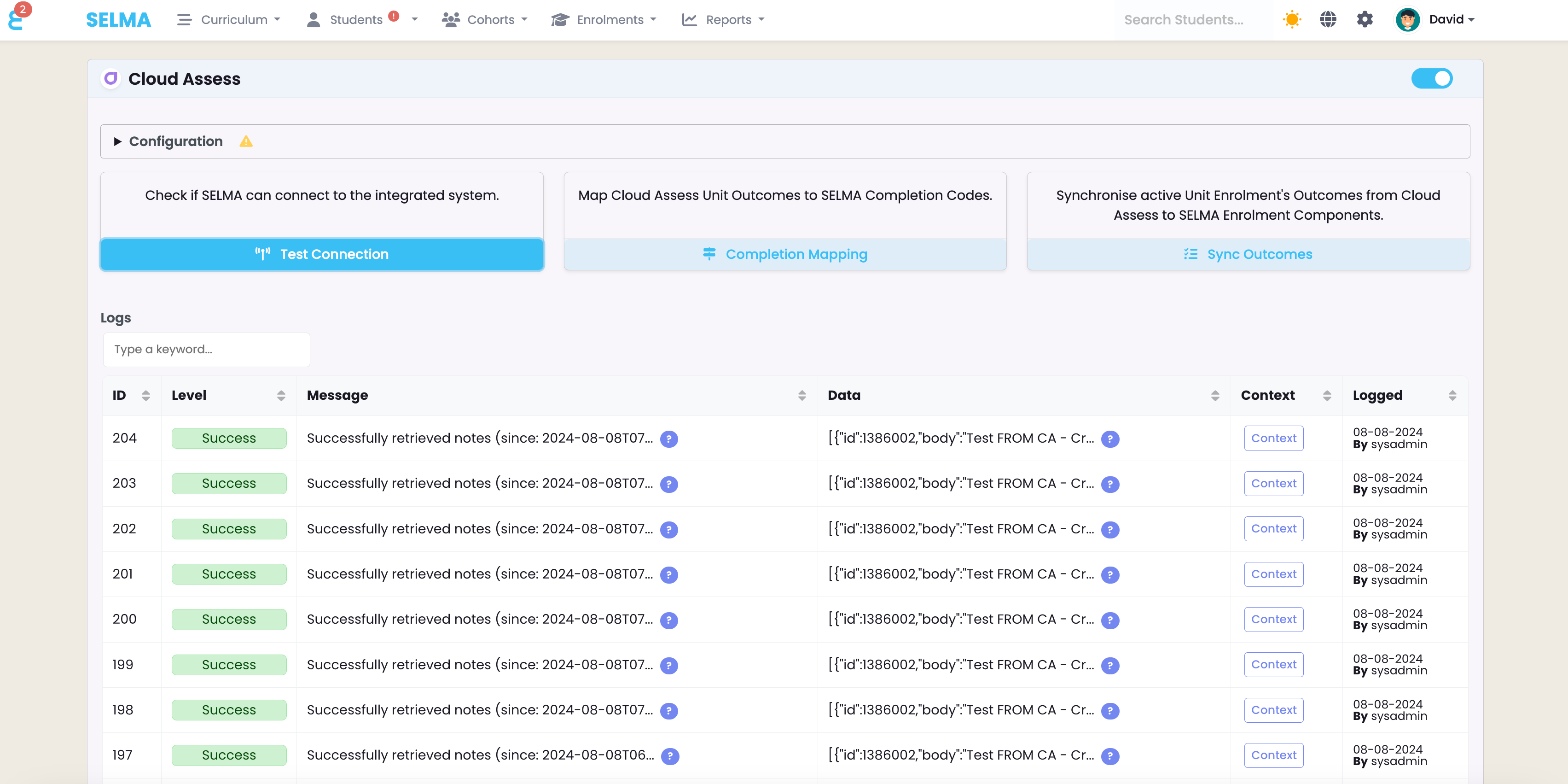This screenshot has width=1568, height=784.
Task: Click the globe language icon
Action: [x=1328, y=19]
